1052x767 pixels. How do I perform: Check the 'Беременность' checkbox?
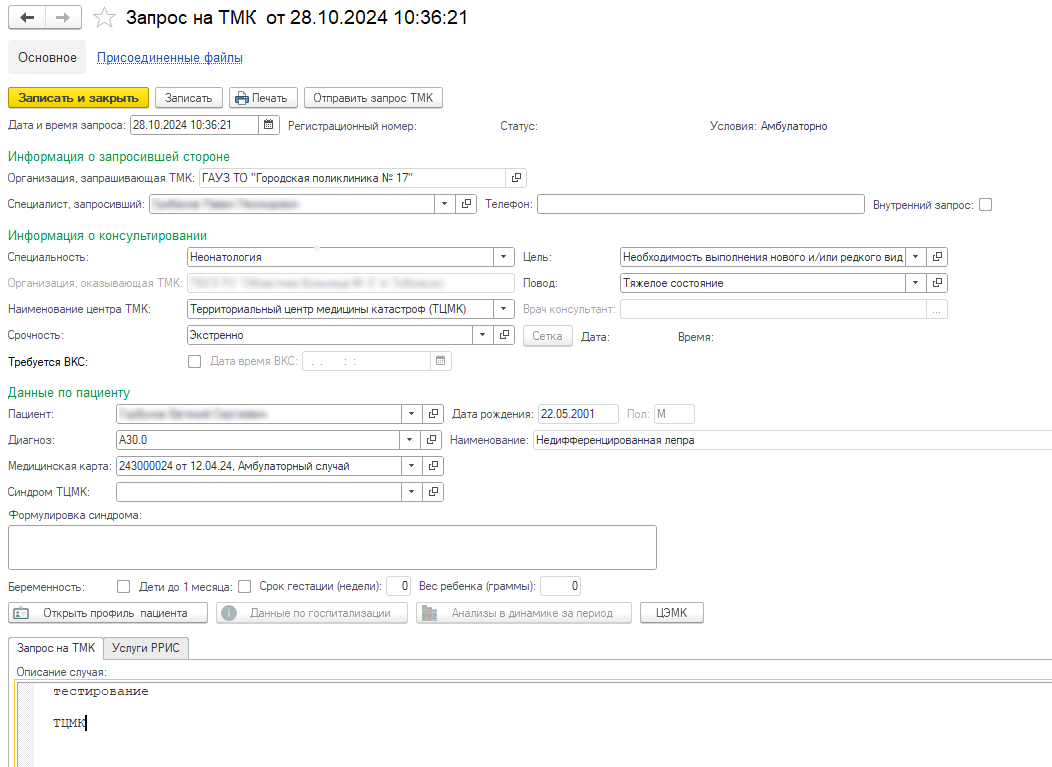pos(124,586)
